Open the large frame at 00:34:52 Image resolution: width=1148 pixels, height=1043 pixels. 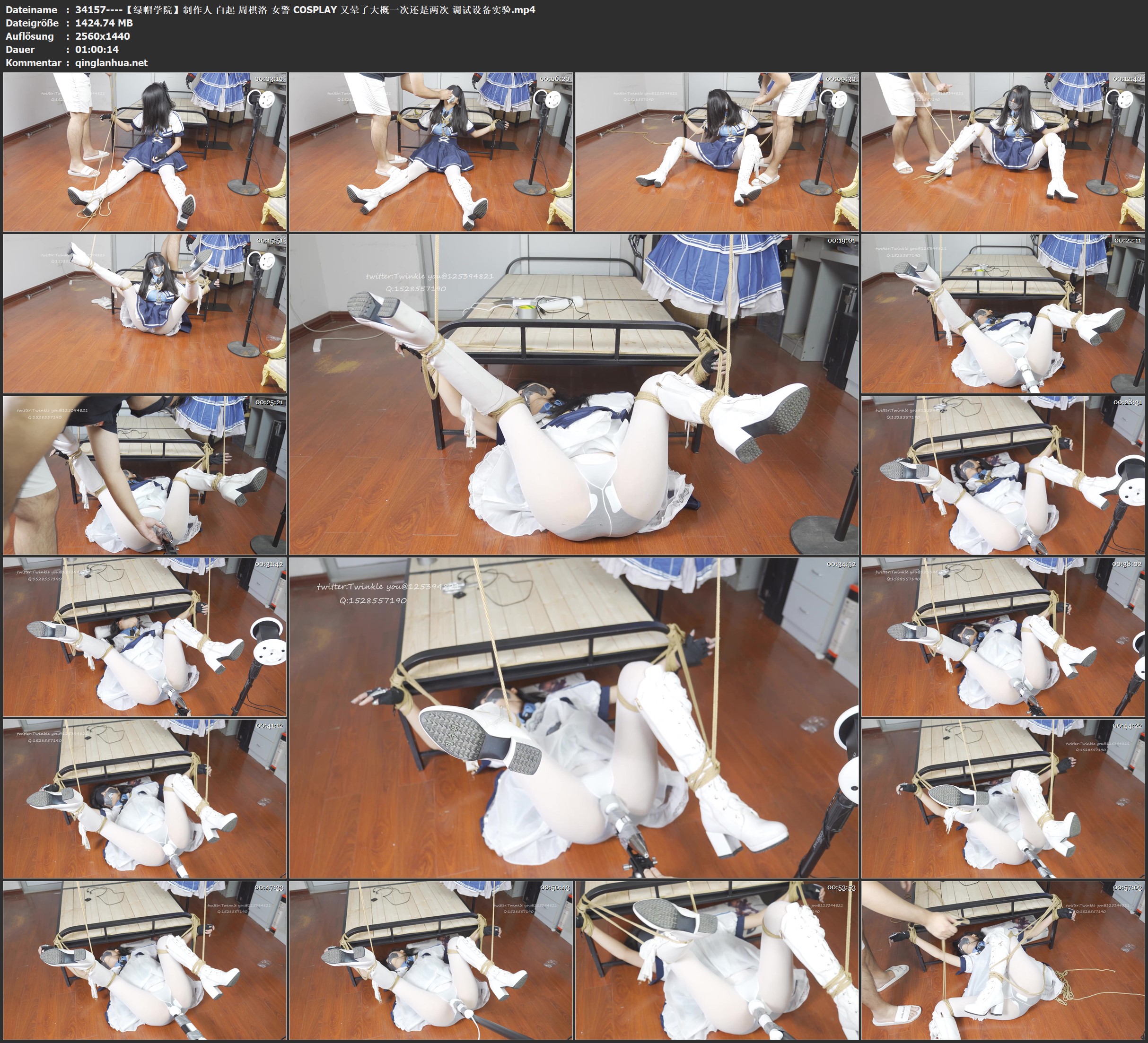coord(574,718)
